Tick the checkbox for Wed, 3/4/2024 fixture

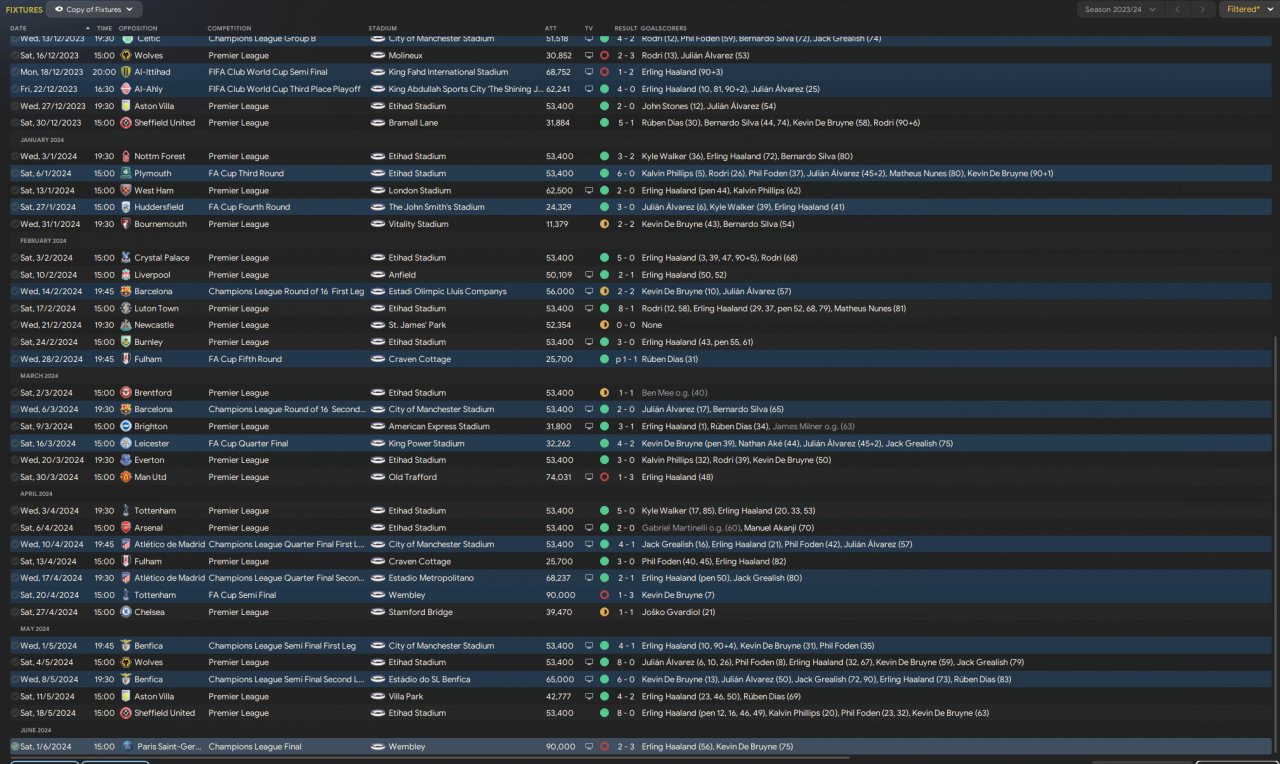[x=15, y=511]
